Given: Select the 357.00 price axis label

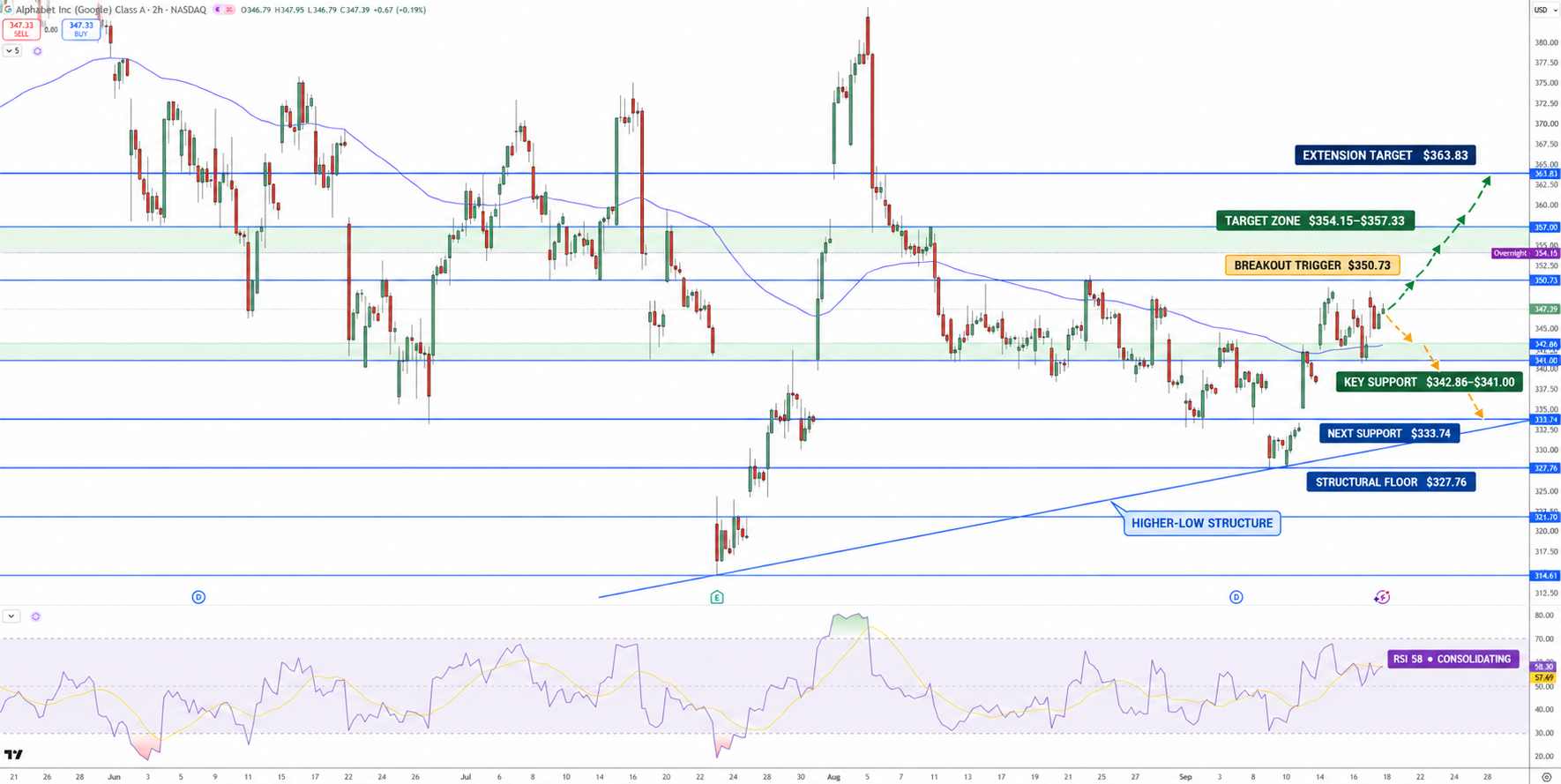Looking at the screenshot, I should [x=1545, y=228].
